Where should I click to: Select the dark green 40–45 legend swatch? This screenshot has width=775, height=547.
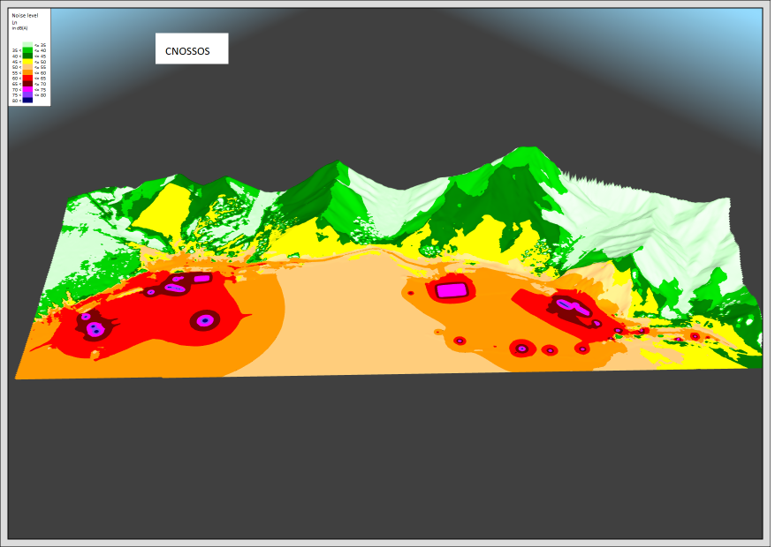coord(27,55)
